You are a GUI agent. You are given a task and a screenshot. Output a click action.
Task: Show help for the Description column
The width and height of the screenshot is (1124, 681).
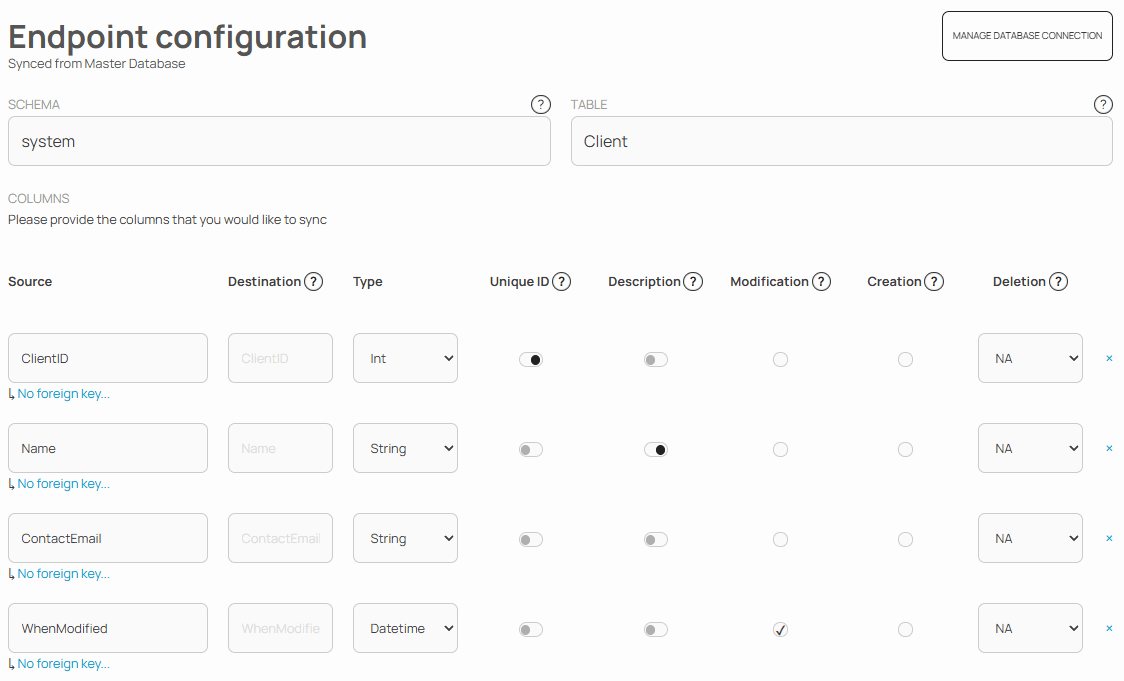click(692, 282)
